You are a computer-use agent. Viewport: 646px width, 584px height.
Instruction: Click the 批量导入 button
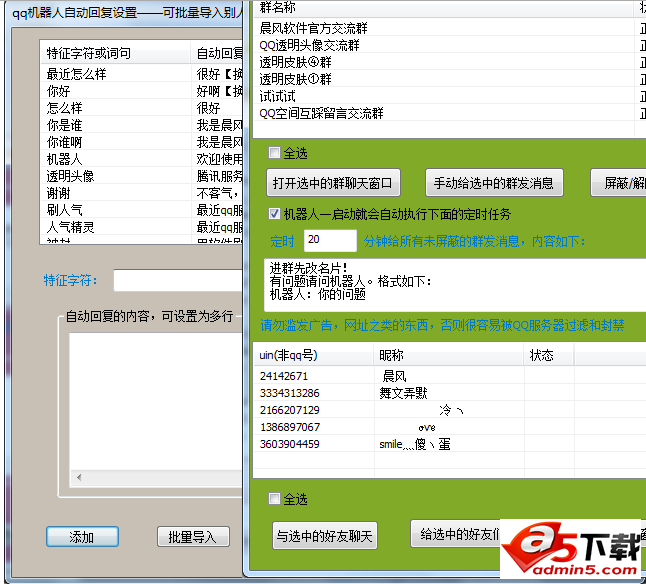pyautogui.click(x=193, y=537)
